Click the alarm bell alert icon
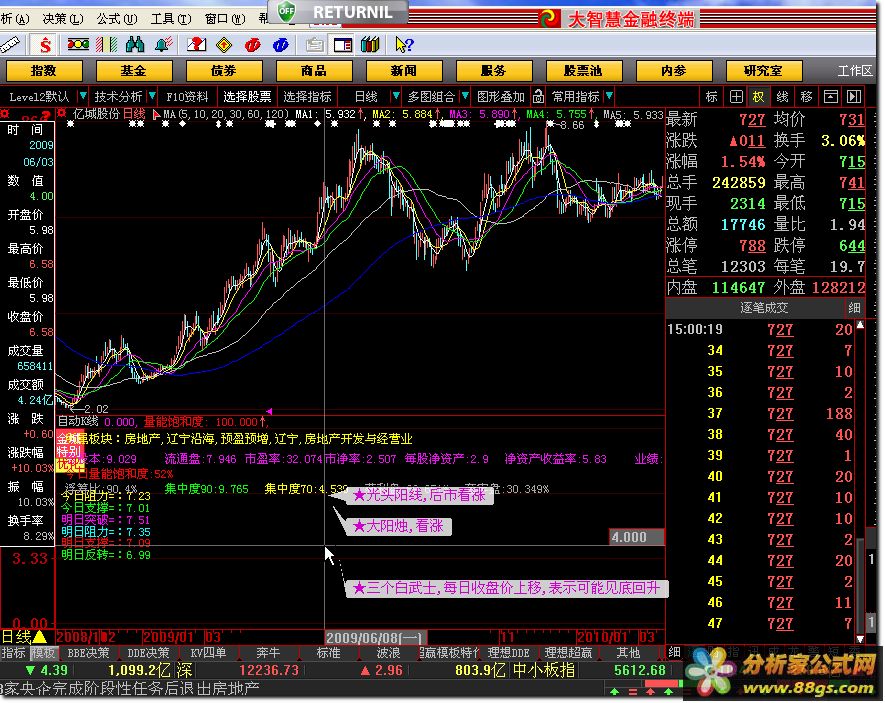Screen dimensions: 885x703 point(163,44)
